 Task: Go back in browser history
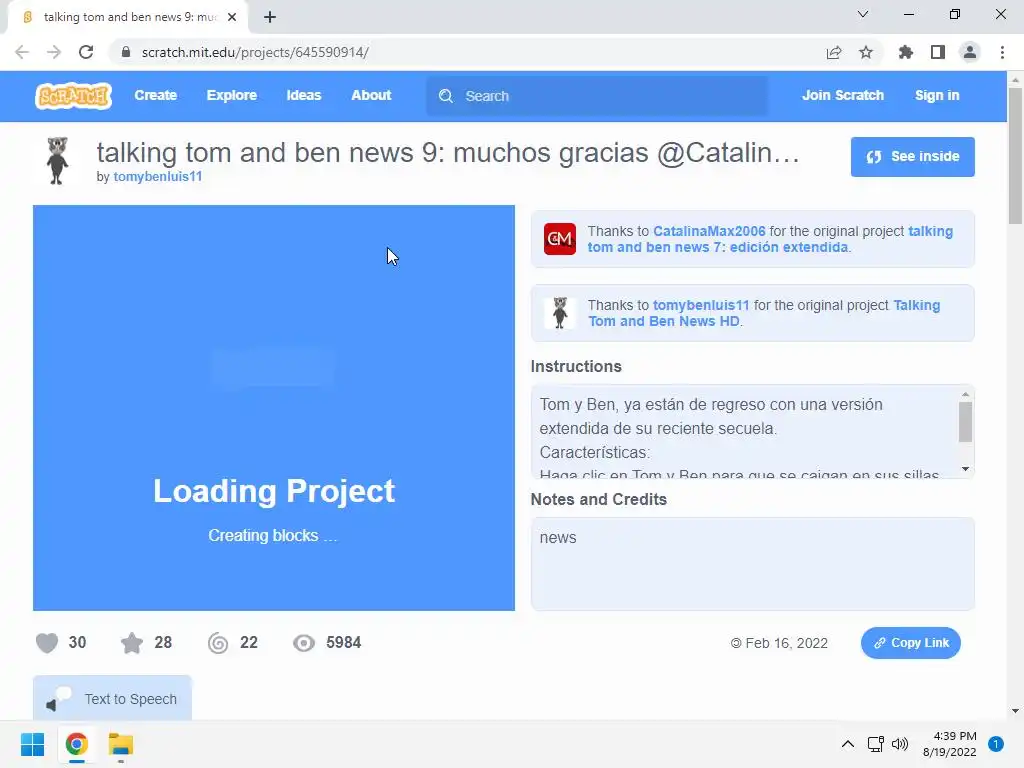click(x=22, y=52)
